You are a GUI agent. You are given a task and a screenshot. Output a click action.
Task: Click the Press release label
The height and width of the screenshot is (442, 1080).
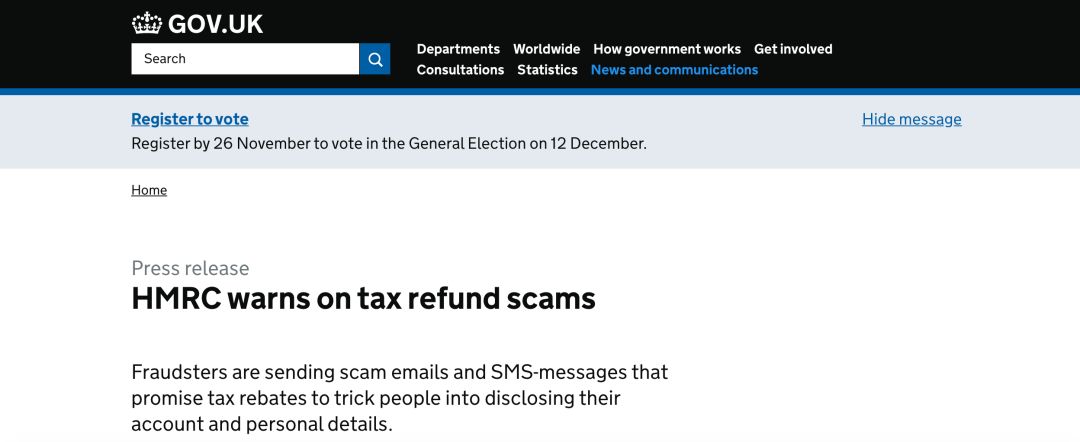[190, 268]
